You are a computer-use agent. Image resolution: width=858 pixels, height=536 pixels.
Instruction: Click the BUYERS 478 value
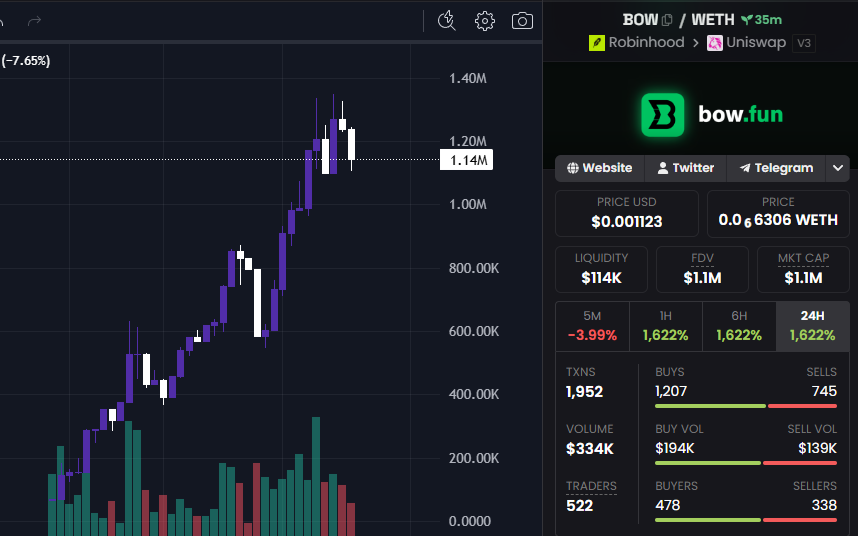668,505
